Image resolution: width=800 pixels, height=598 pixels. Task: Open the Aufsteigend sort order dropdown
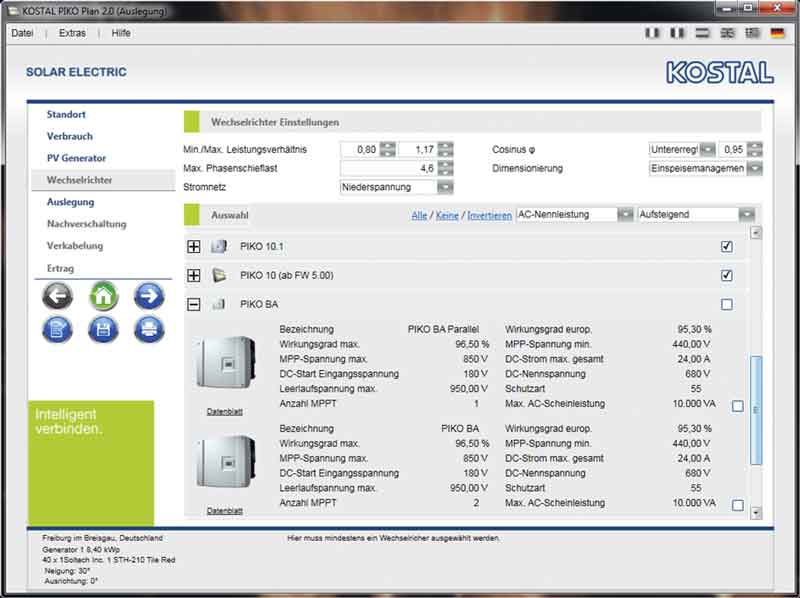(x=696, y=215)
